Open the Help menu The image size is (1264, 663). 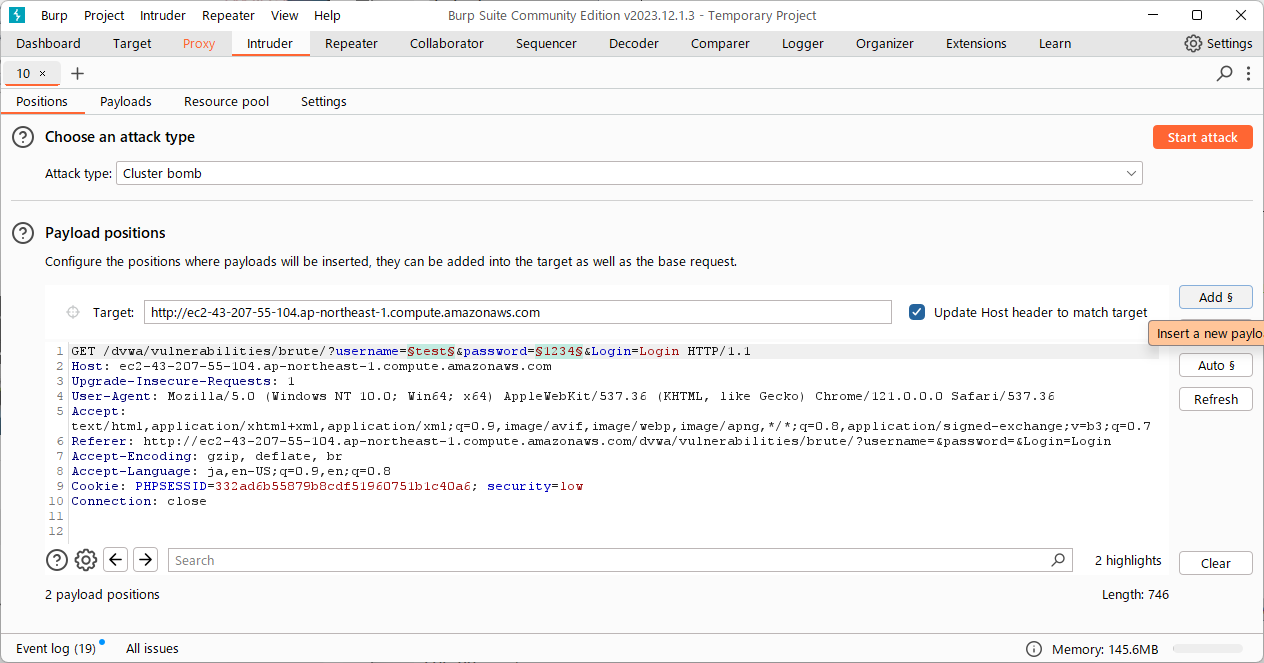(x=327, y=15)
